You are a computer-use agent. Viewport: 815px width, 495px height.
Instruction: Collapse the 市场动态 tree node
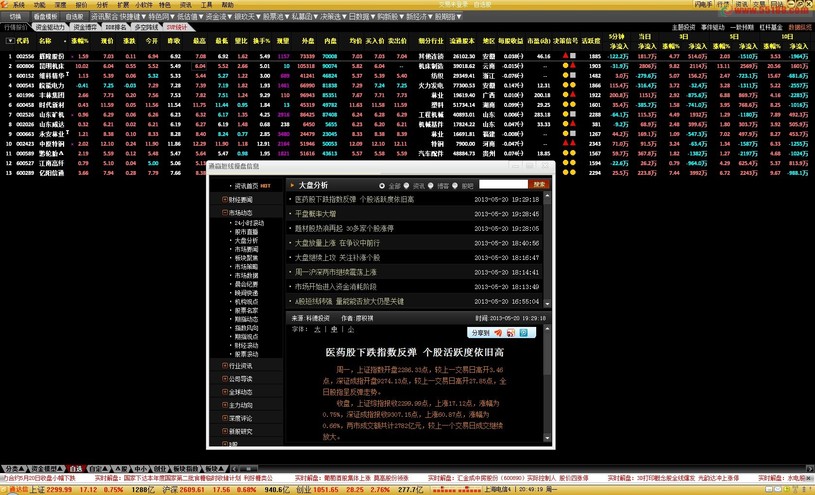tap(225, 213)
